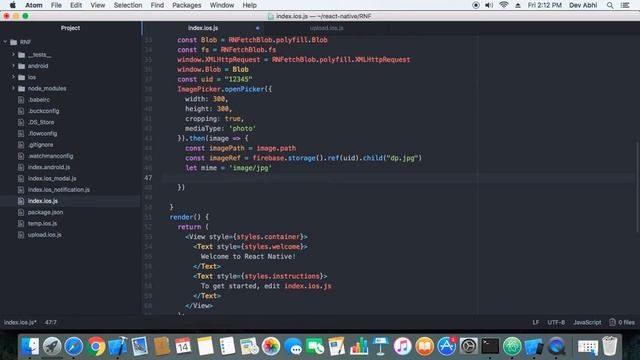This screenshot has height=360, width=640.
Task: Open Notification Center icon in menu bar
Action: tap(625, 5)
